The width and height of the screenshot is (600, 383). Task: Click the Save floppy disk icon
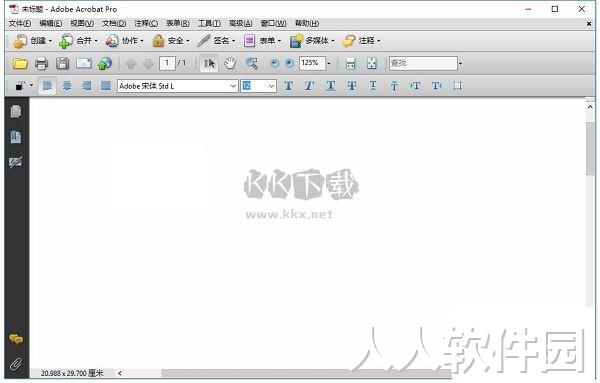coord(62,64)
